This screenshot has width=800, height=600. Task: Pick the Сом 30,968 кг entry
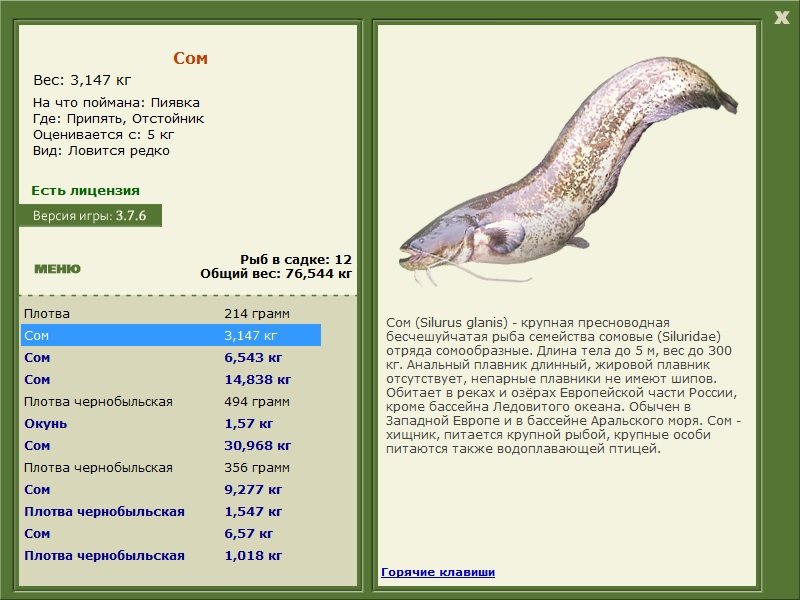coord(171,445)
